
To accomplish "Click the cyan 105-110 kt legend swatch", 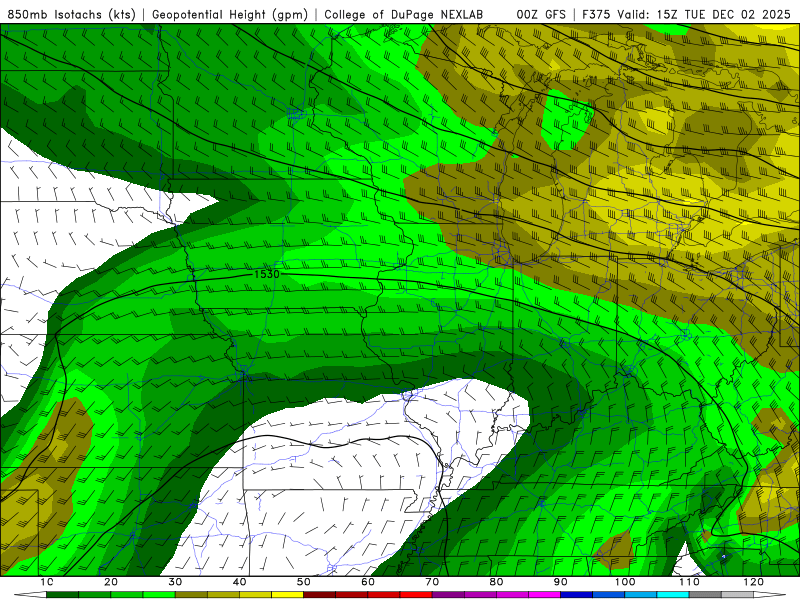I will click(x=673, y=595).
